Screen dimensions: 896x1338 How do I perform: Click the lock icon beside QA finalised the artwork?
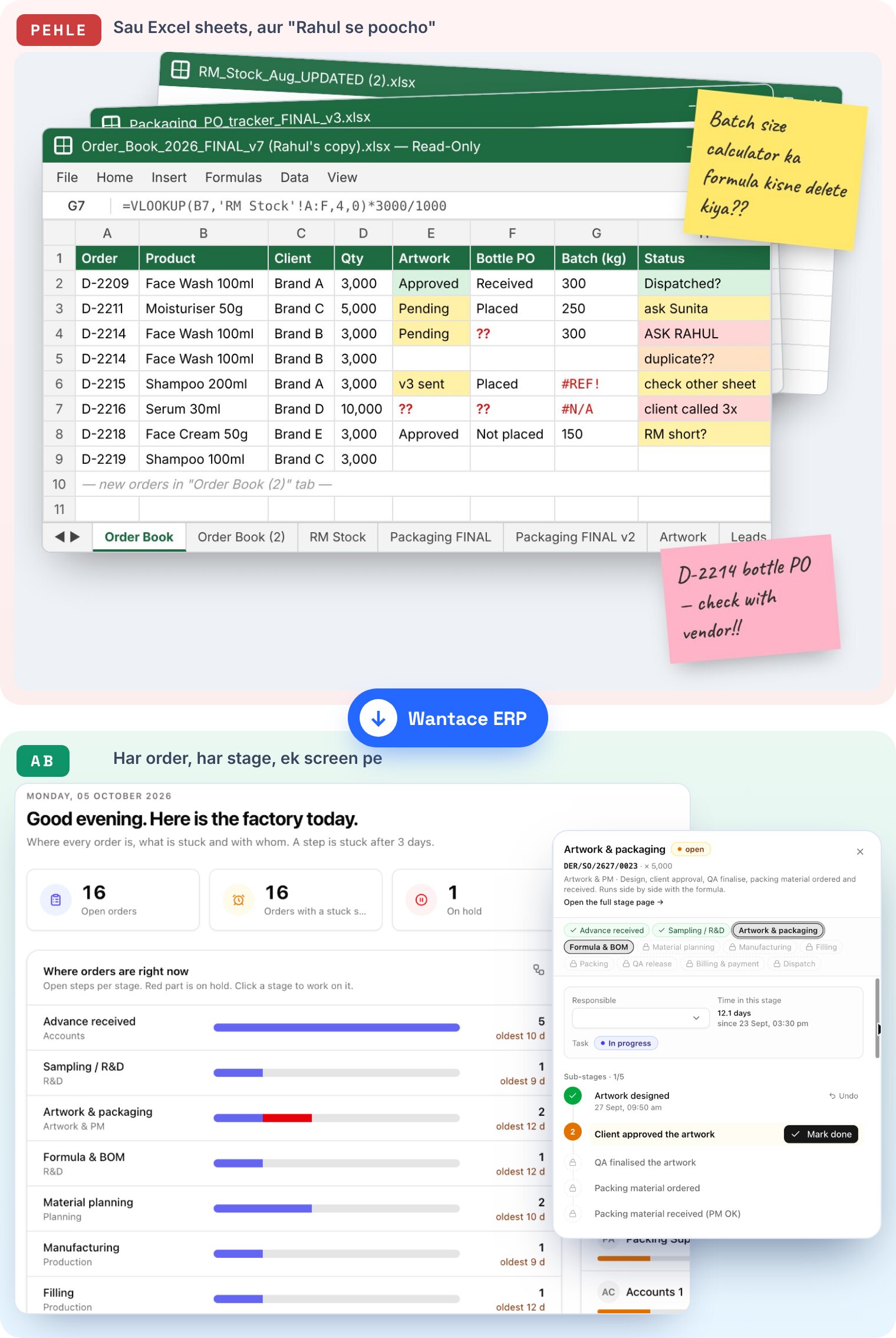572,1162
